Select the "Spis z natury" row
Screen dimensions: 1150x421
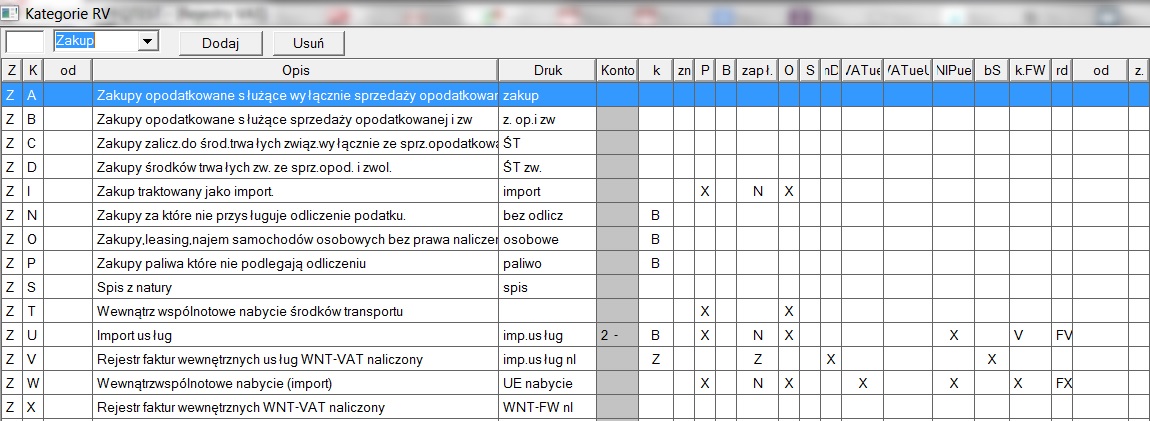tap(296, 287)
